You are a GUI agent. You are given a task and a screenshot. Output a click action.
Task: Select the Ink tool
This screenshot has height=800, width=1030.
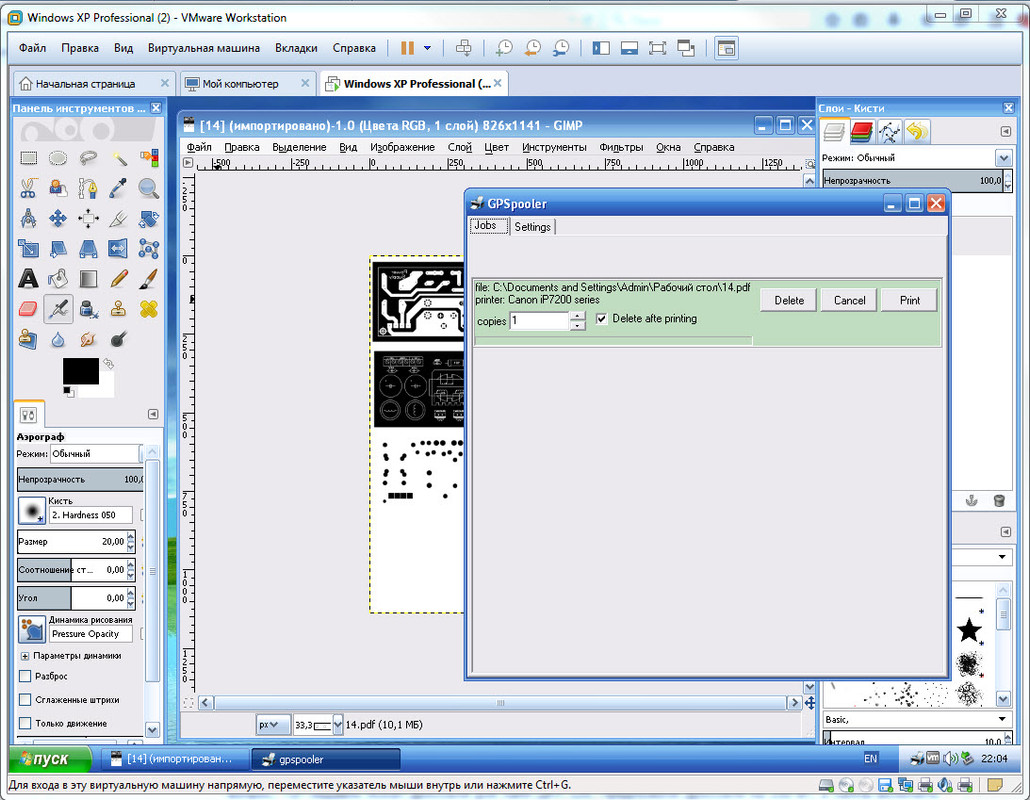88,309
